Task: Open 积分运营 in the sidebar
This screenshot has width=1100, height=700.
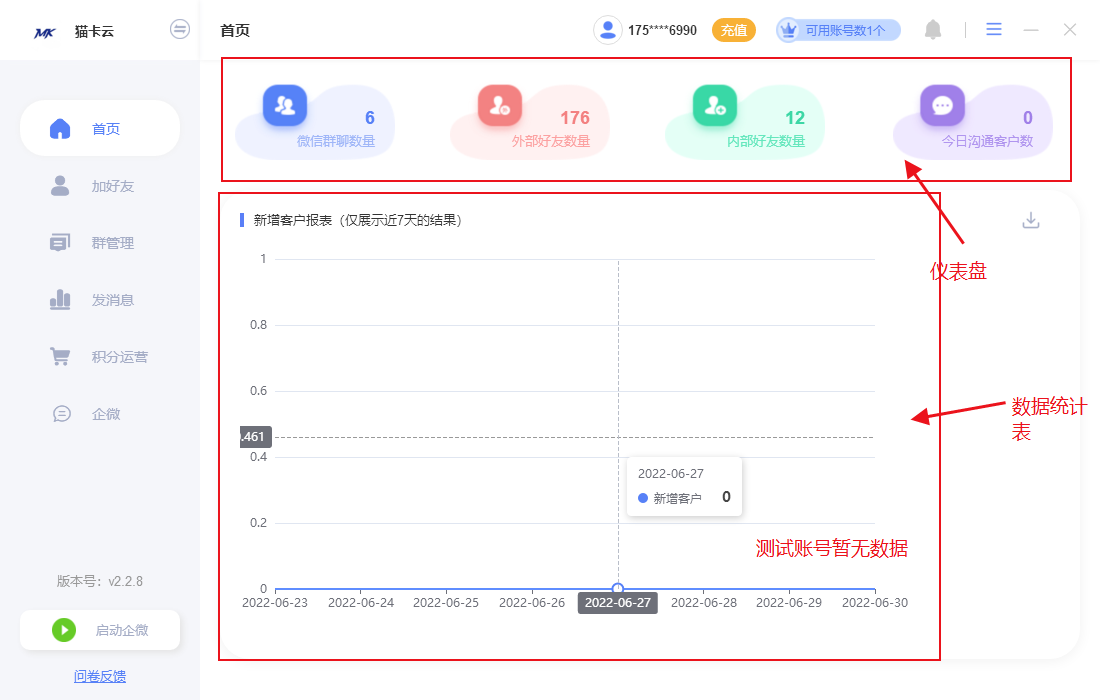Action: 100,357
